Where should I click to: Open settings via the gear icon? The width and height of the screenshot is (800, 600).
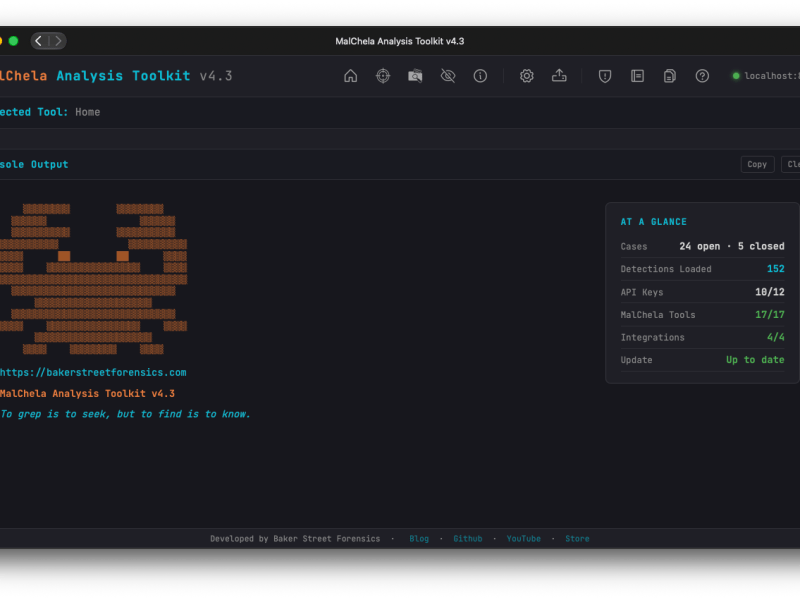(x=527, y=76)
